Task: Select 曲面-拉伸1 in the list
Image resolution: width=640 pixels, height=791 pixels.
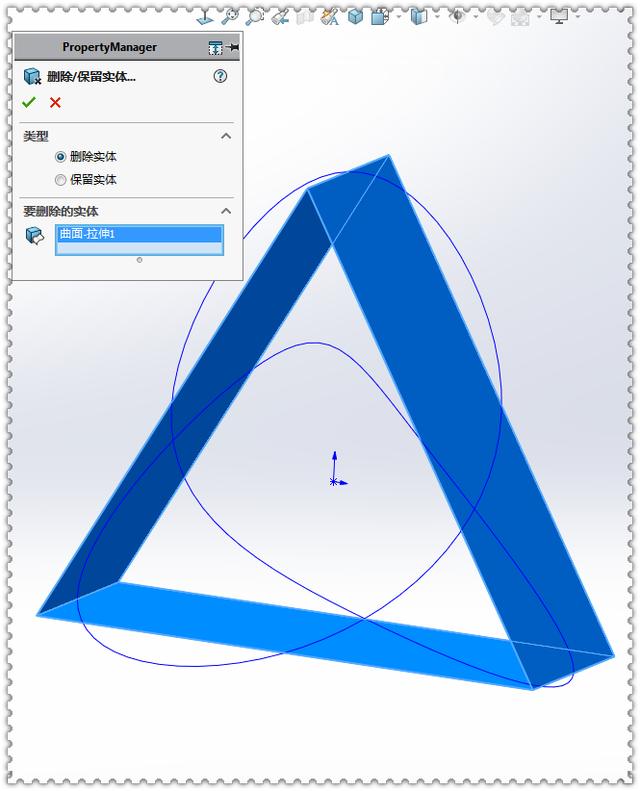Action: click(x=139, y=234)
